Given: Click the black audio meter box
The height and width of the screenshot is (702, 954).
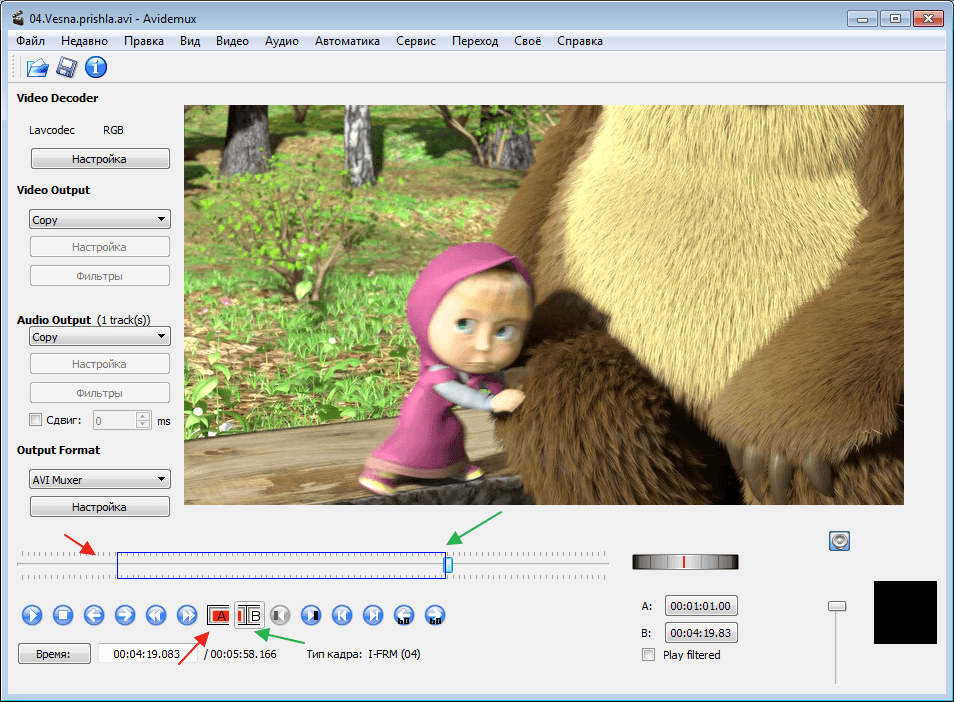Looking at the screenshot, I should [905, 612].
